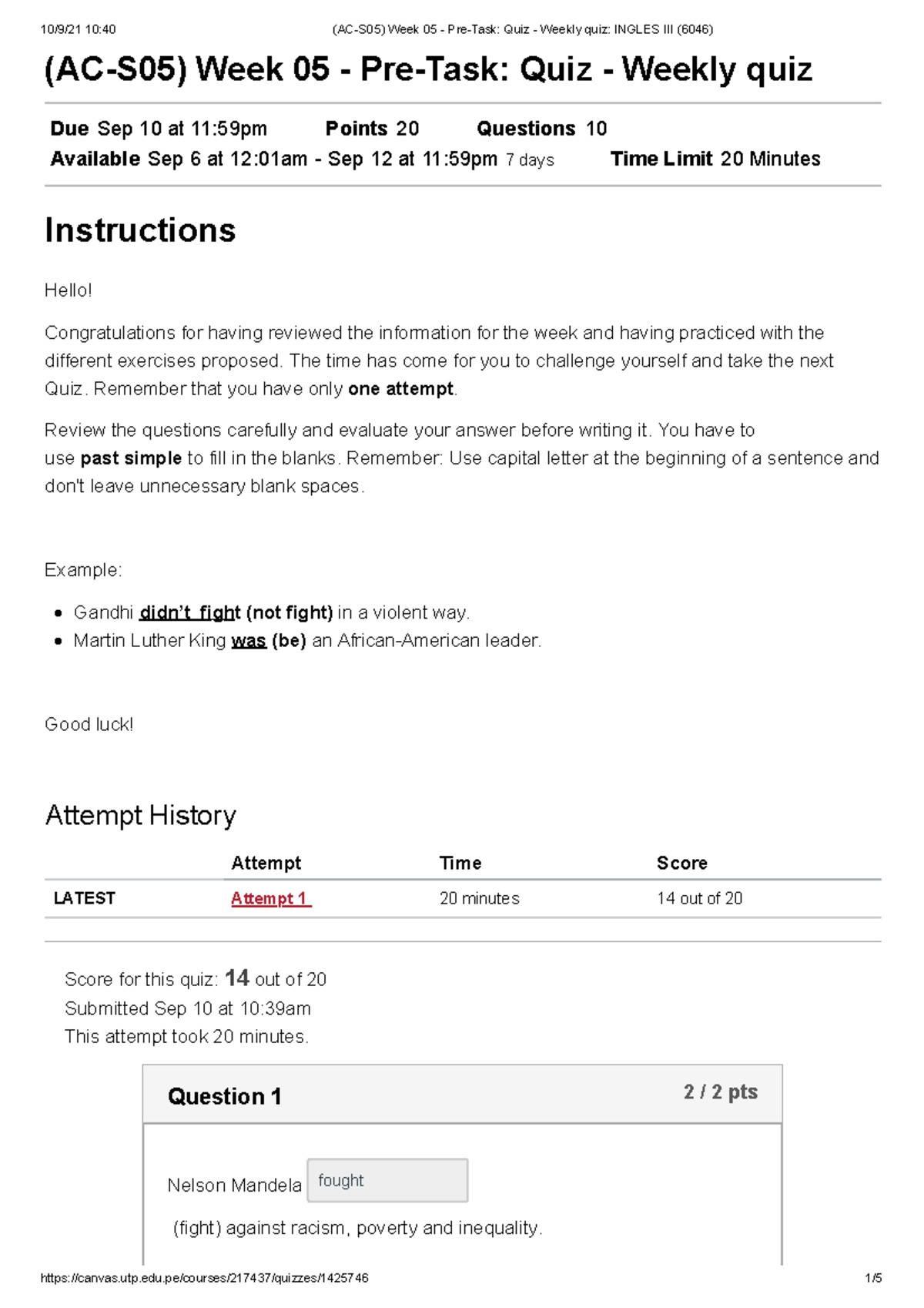Viewport: 924px width, 1308px height.
Task: Click the Score column header
Action: [x=681, y=863]
